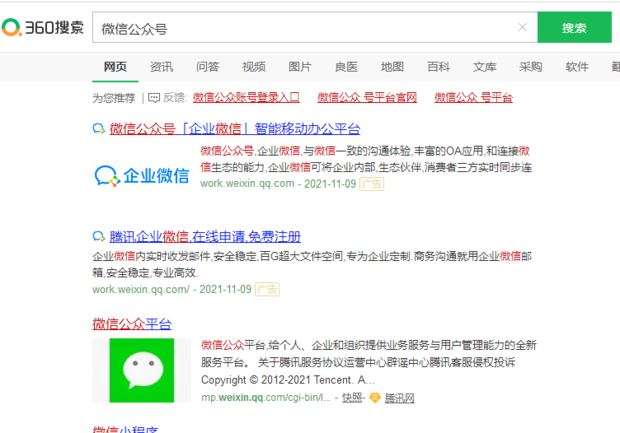
Task: Click the 微信公众平台 description text
Action: tap(369, 362)
